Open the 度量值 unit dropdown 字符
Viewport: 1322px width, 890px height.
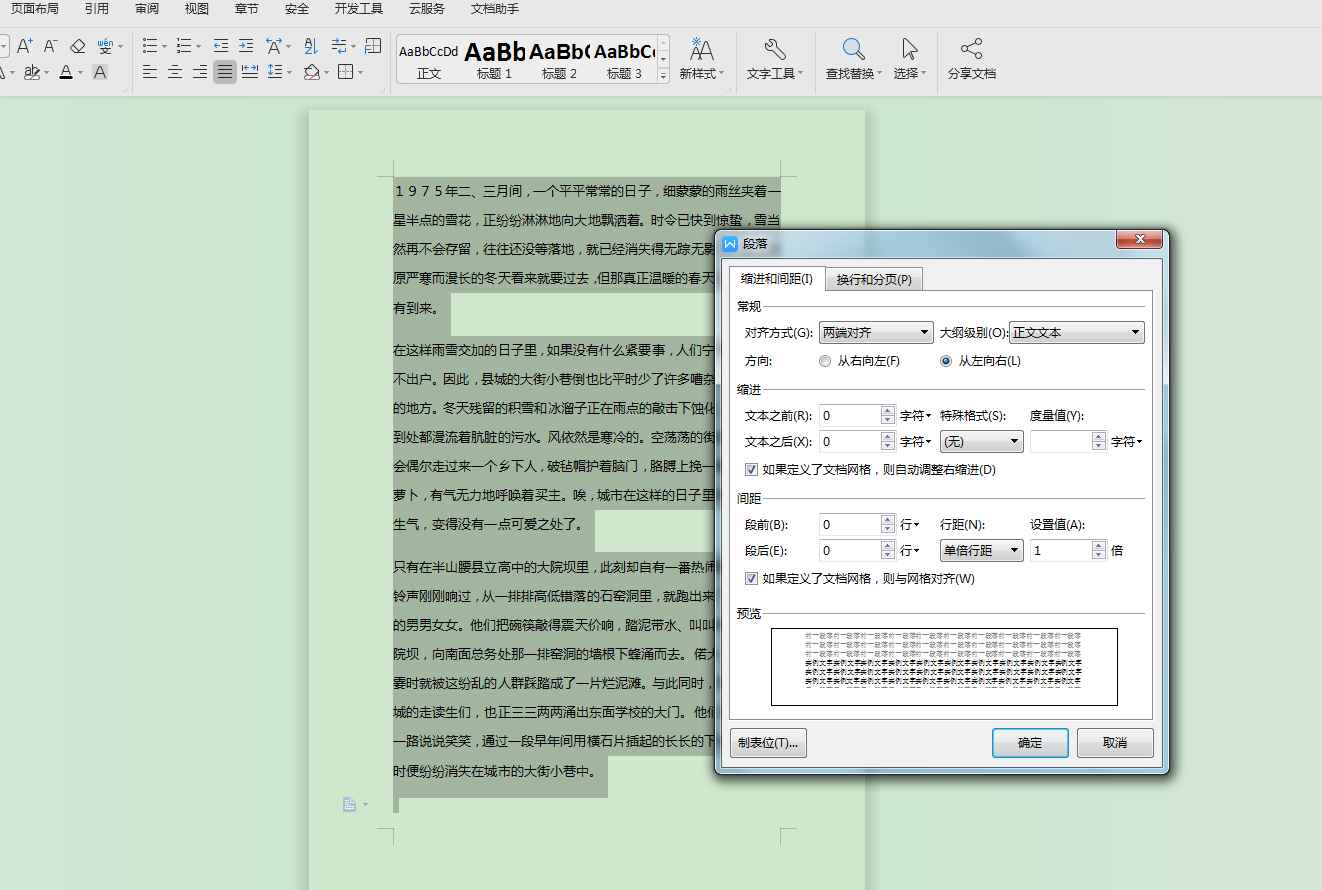pyautogui.click(x=1127, y=441)
